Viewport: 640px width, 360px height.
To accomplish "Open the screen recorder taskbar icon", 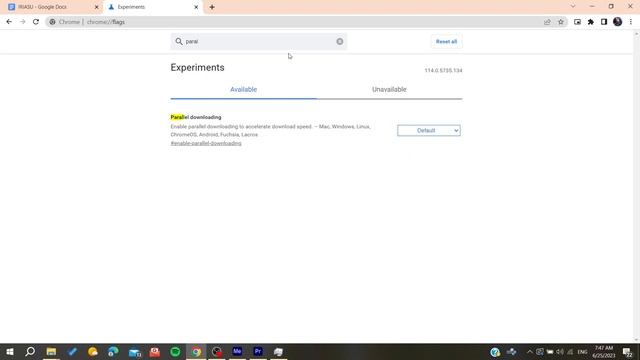I will click(217, 351).
